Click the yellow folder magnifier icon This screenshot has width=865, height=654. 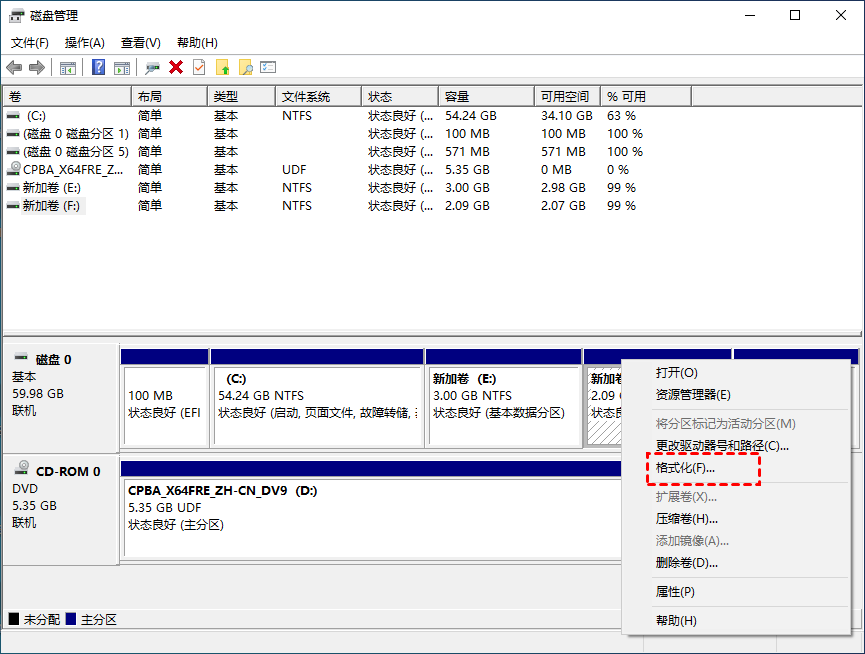click(x=245, y=67)
